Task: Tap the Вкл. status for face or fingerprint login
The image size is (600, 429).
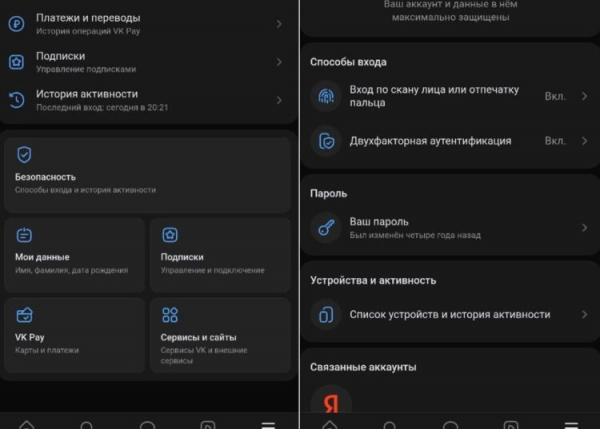Action: (x=555, y=96)
